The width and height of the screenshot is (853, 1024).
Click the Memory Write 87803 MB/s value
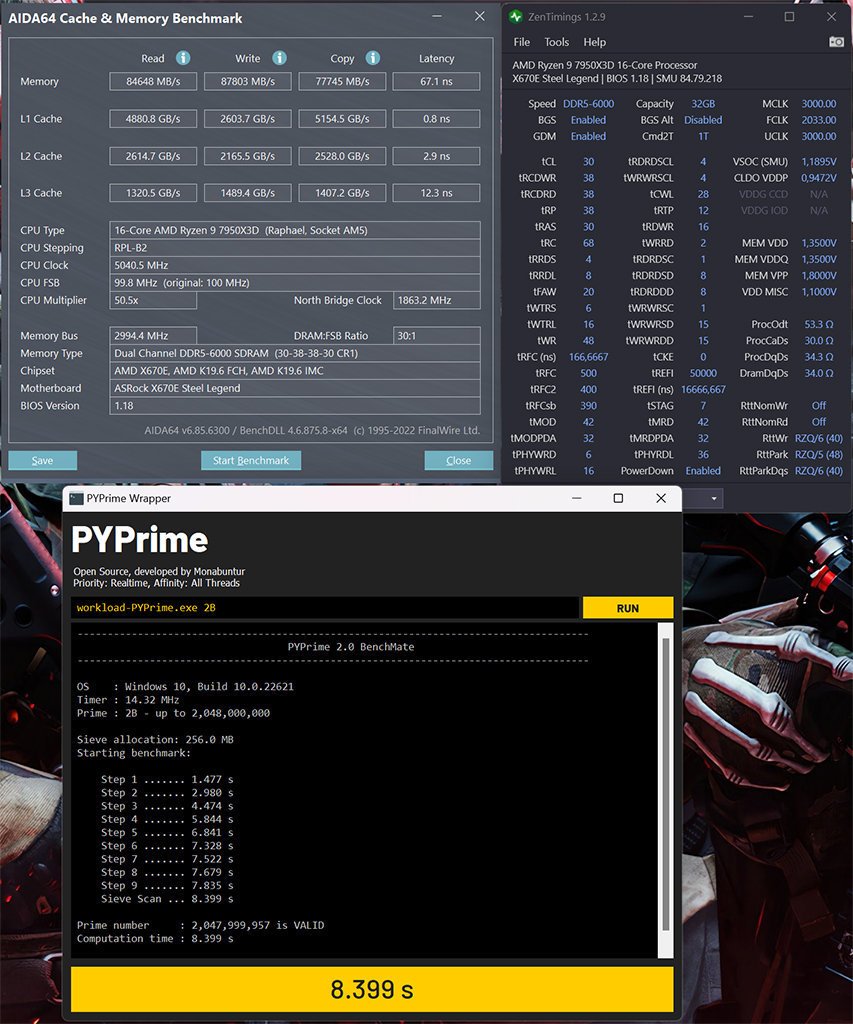(x=248, y=82)
